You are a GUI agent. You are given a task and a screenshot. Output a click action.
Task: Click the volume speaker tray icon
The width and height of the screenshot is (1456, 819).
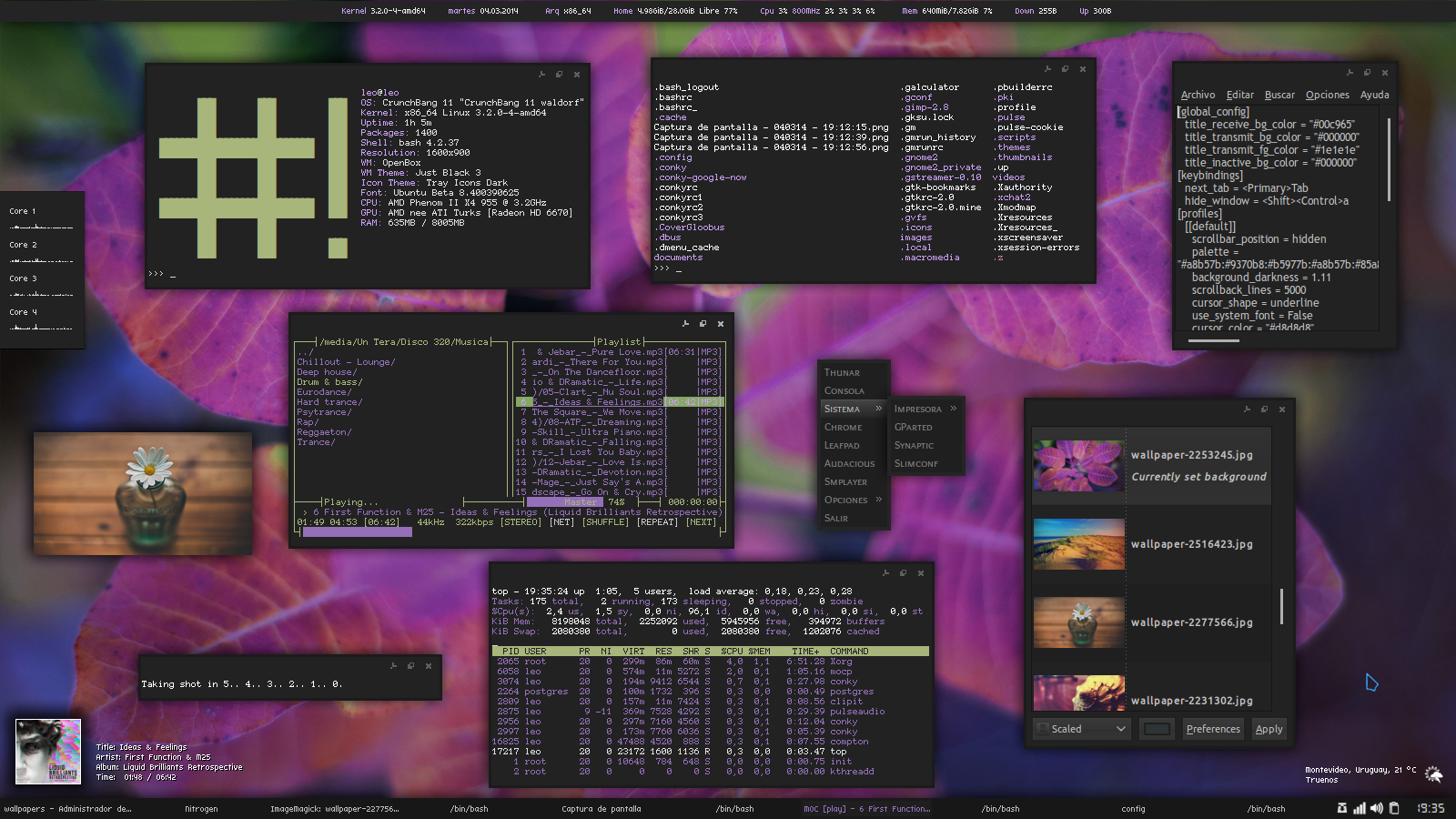1376,808
